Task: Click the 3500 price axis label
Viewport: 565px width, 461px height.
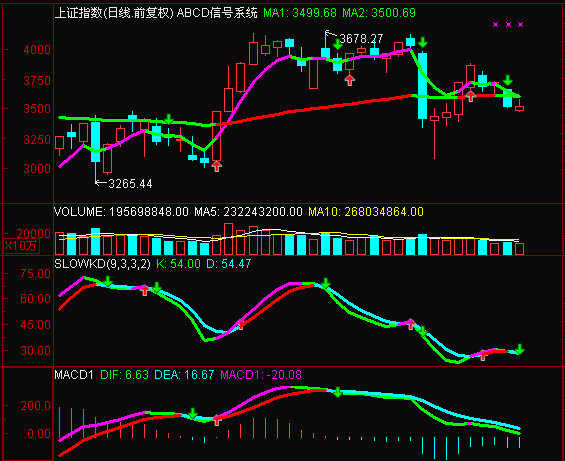Action: point(37,108)
